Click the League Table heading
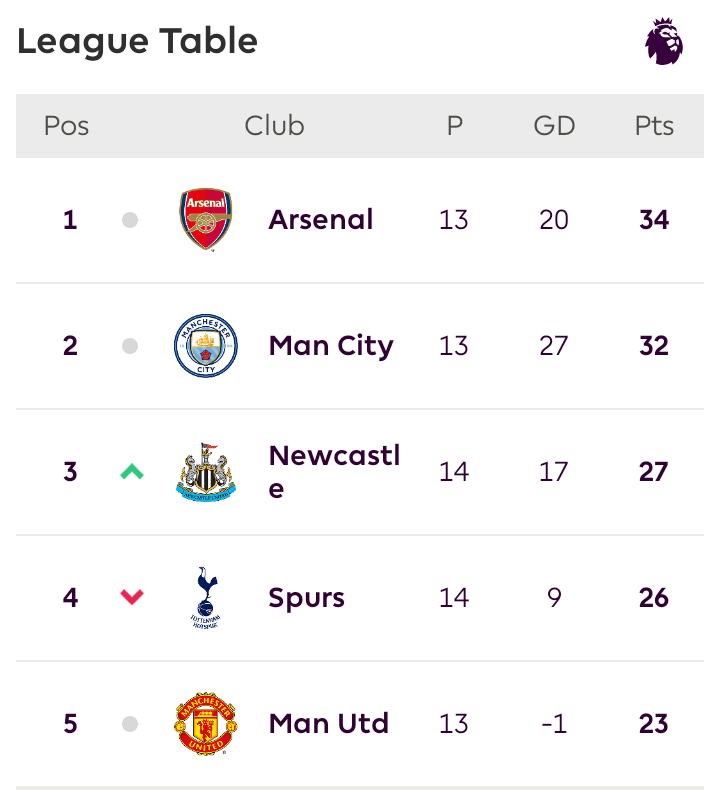Screen dimensions: 720x801 pos(137,41)
